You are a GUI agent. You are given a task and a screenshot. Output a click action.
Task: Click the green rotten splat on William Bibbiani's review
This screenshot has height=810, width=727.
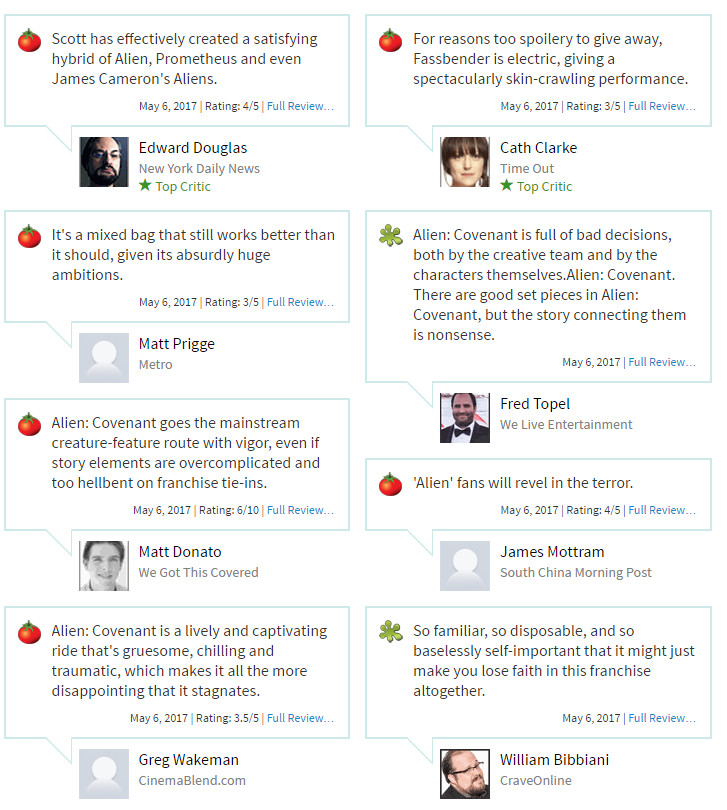coord(390,632)
